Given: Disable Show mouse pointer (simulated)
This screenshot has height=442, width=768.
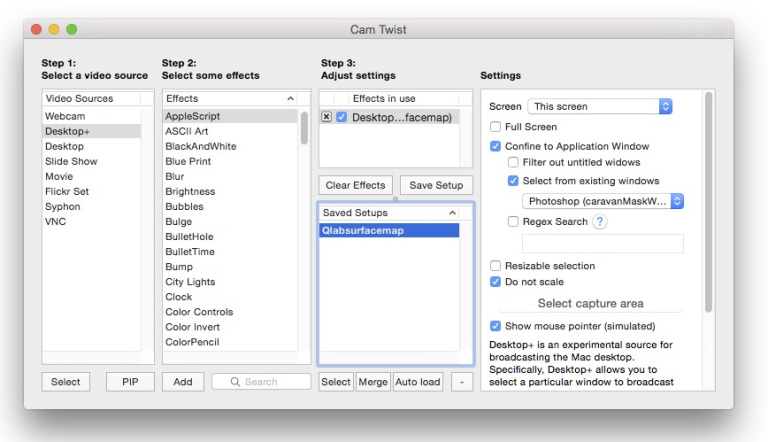Looking at the screenshot, I should click(x=495, y=326).
